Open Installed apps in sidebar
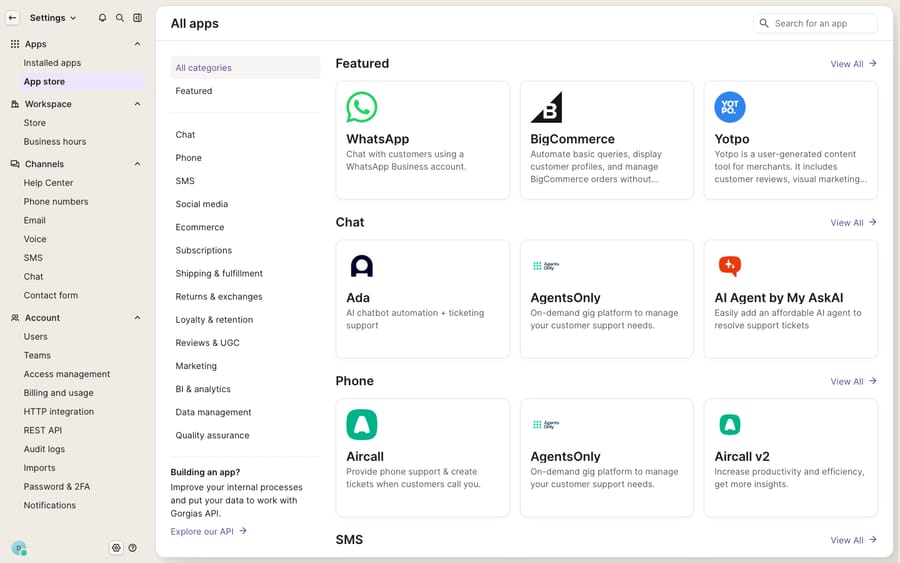 pyautogui.click(x=52, y=63)
